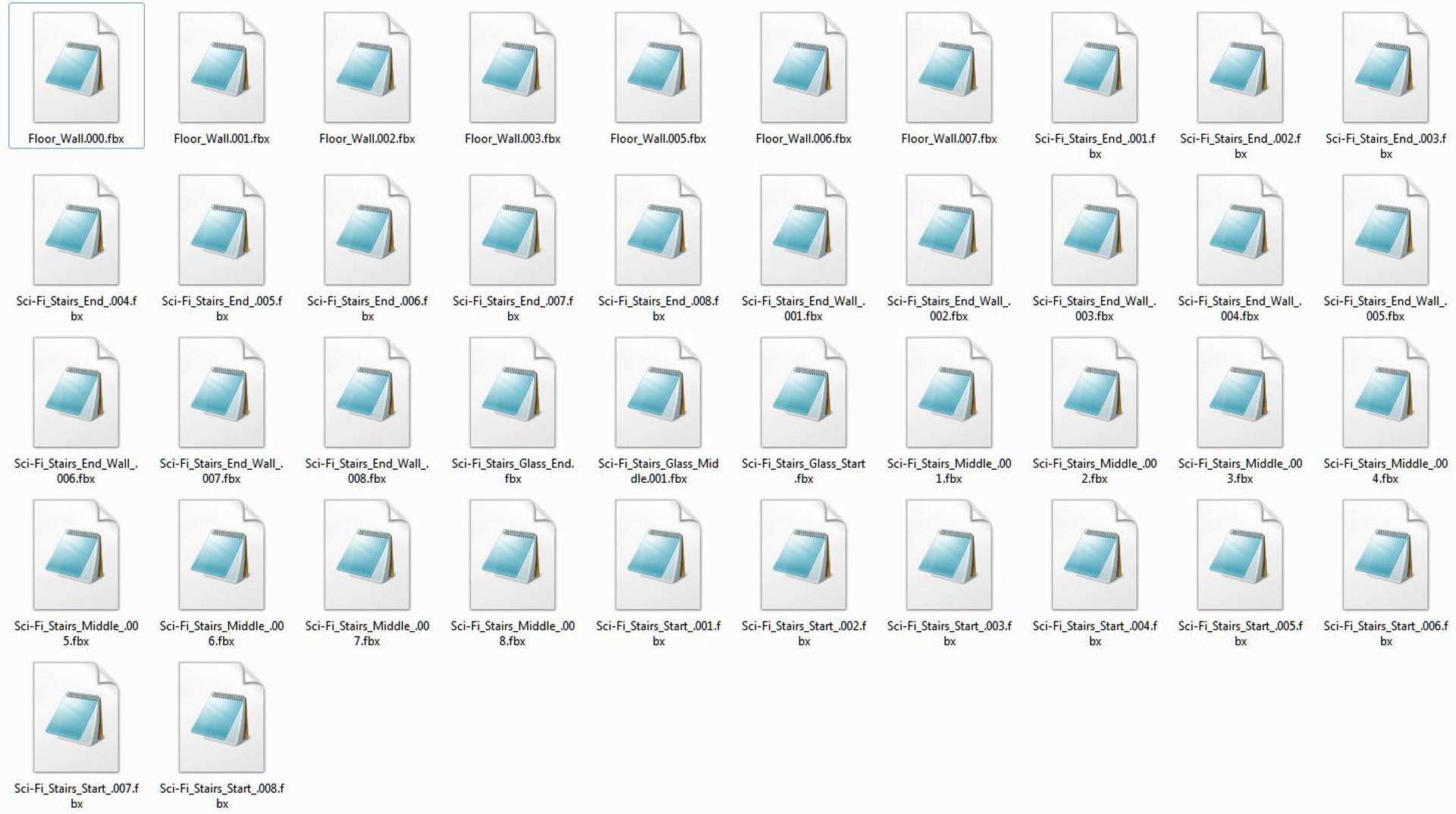This screenshot has width=1456, height=814.
Task: Select the Sci-Fi_Stairs_End_.003.fbx file icon
Action: pos(1386,67)
